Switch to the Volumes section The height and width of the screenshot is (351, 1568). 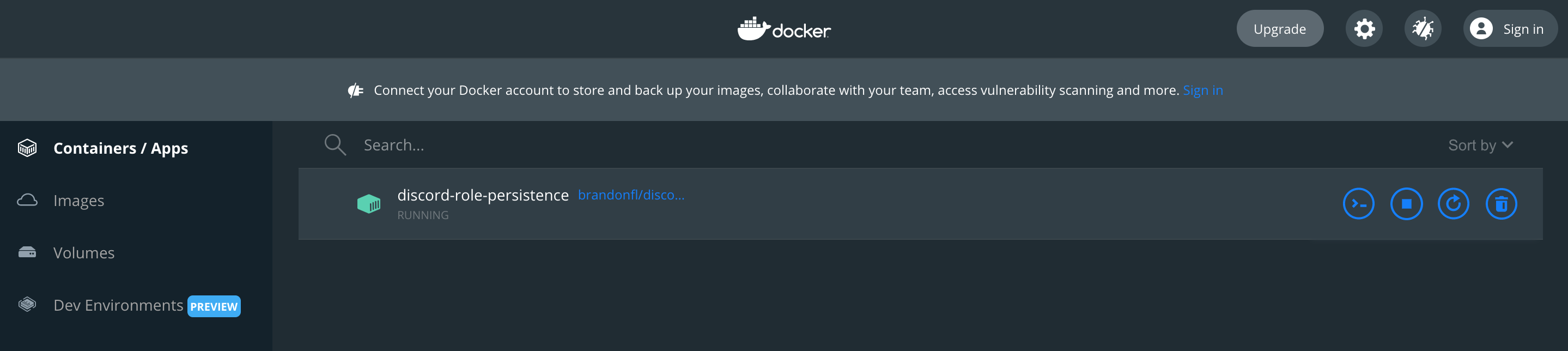coord(84,252)
